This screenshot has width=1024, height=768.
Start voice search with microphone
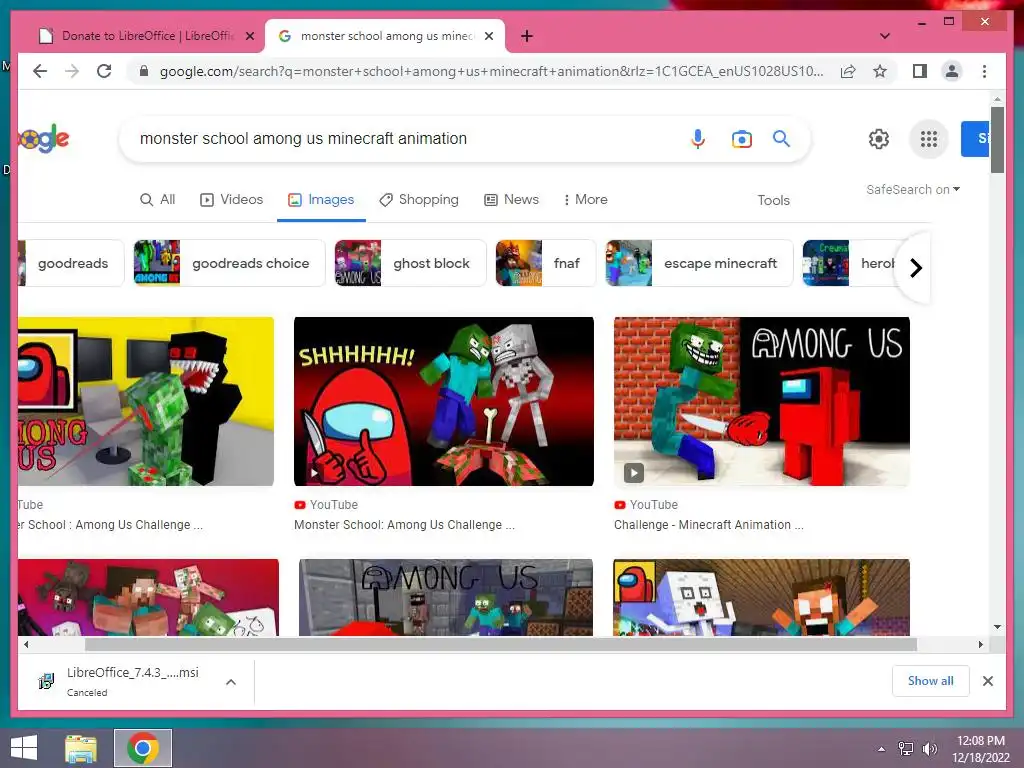pyautogui.click(x=697, y=138)
